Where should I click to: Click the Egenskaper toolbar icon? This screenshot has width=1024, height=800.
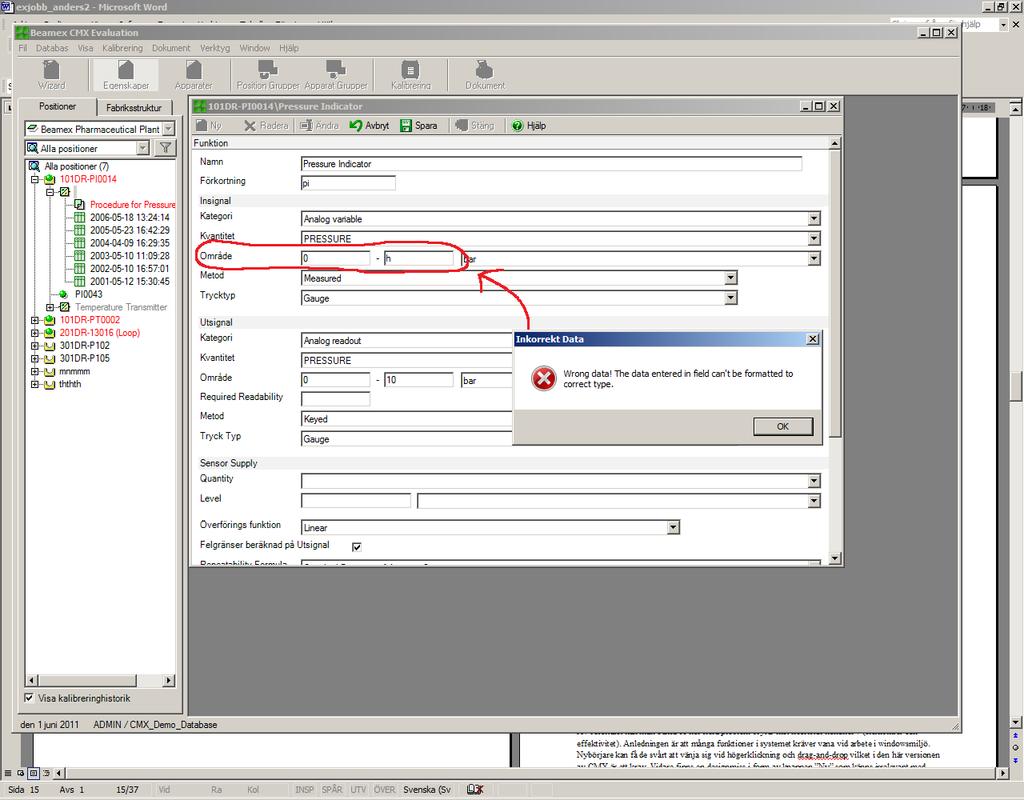125,74
